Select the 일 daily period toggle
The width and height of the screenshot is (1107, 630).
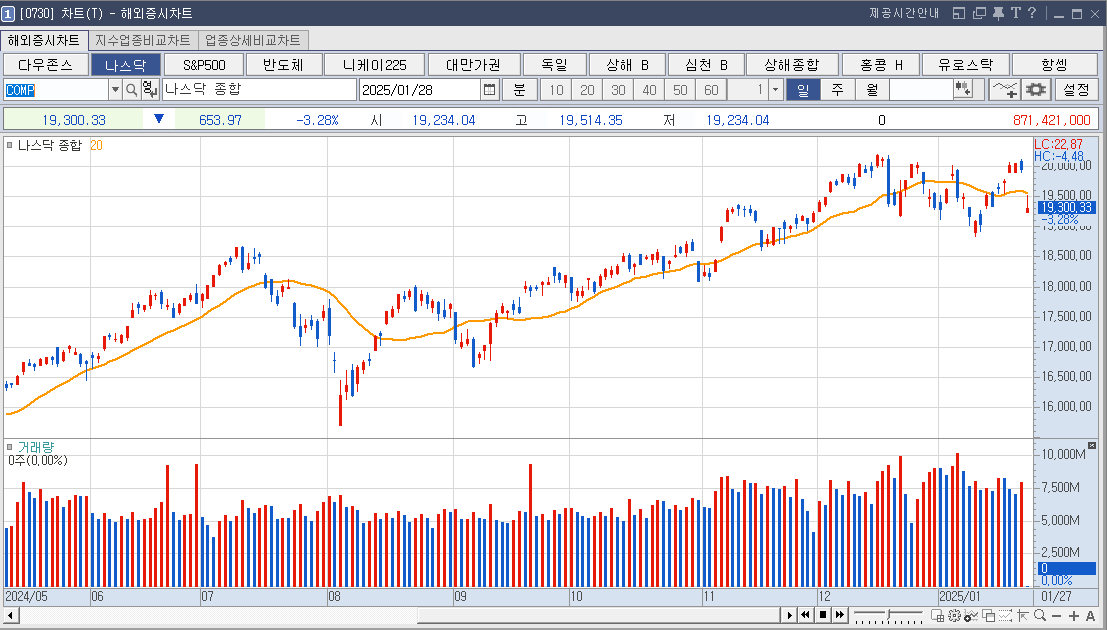[803, 90]
